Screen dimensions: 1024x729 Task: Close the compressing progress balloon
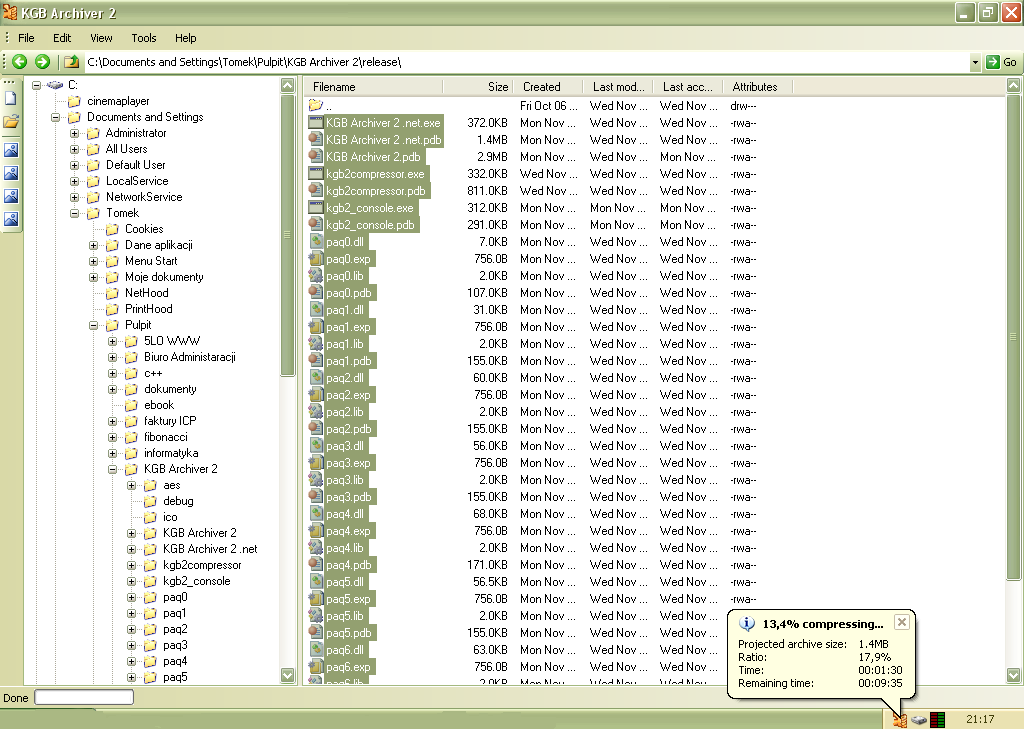coord(901,622)
